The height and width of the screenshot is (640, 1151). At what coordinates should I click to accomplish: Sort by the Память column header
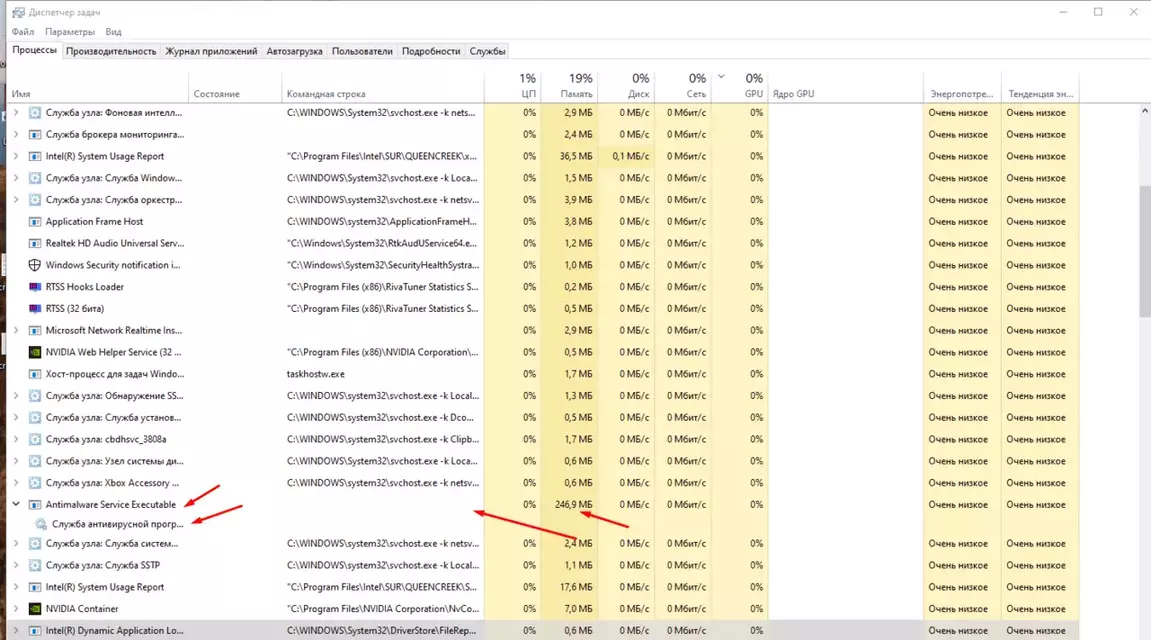pos(569,87)
